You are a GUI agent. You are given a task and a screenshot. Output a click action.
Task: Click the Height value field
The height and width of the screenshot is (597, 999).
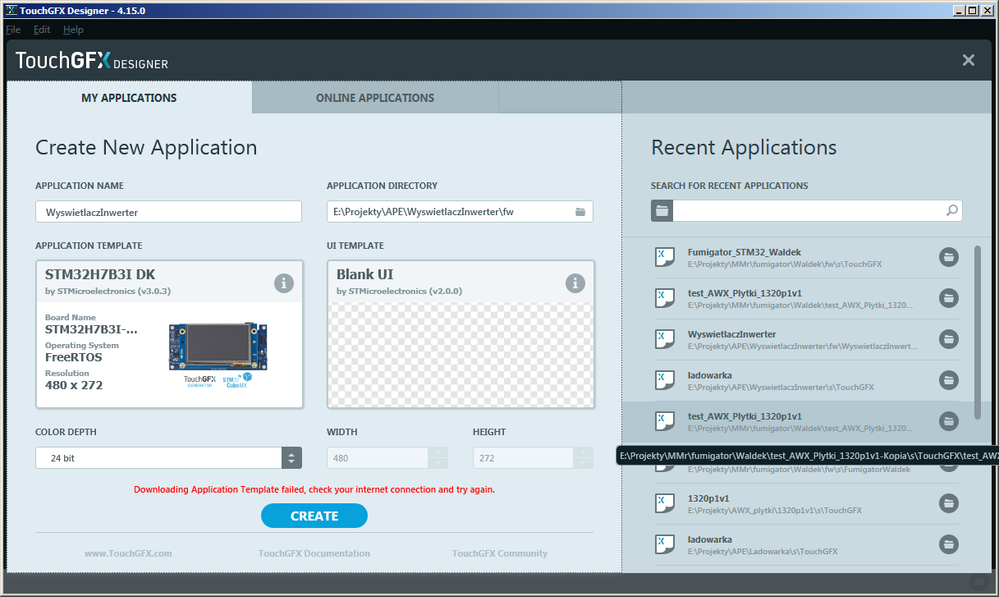pyautogui.click(x=523, y=457)
